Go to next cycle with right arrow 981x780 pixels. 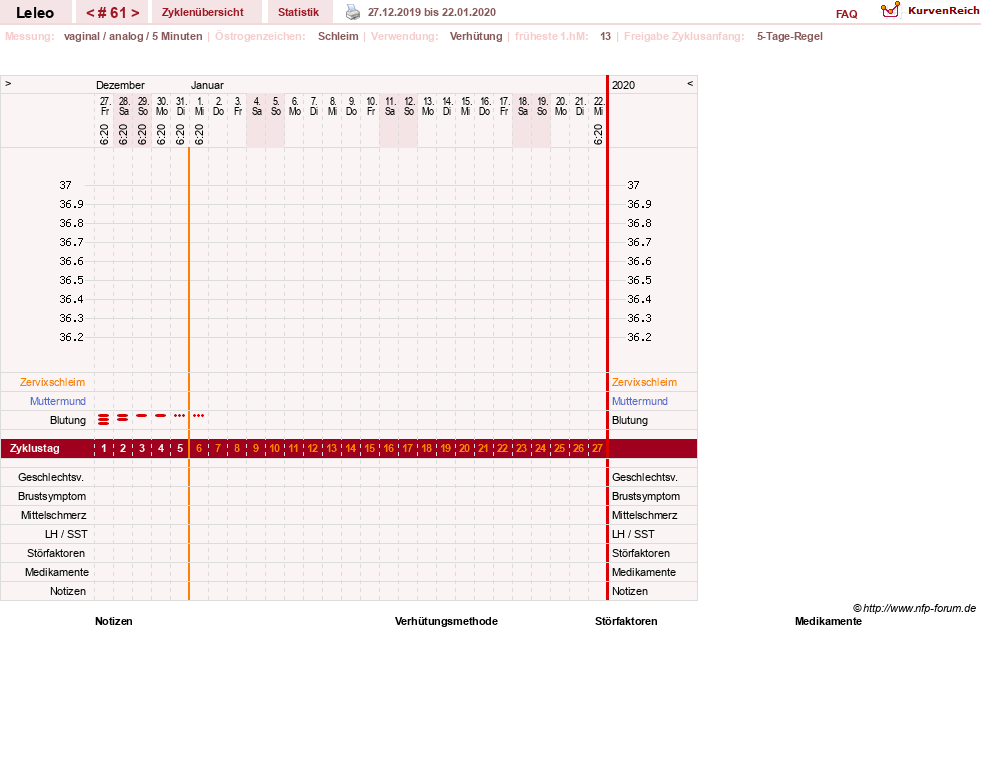pyautogui.click(x=135, y=13)
